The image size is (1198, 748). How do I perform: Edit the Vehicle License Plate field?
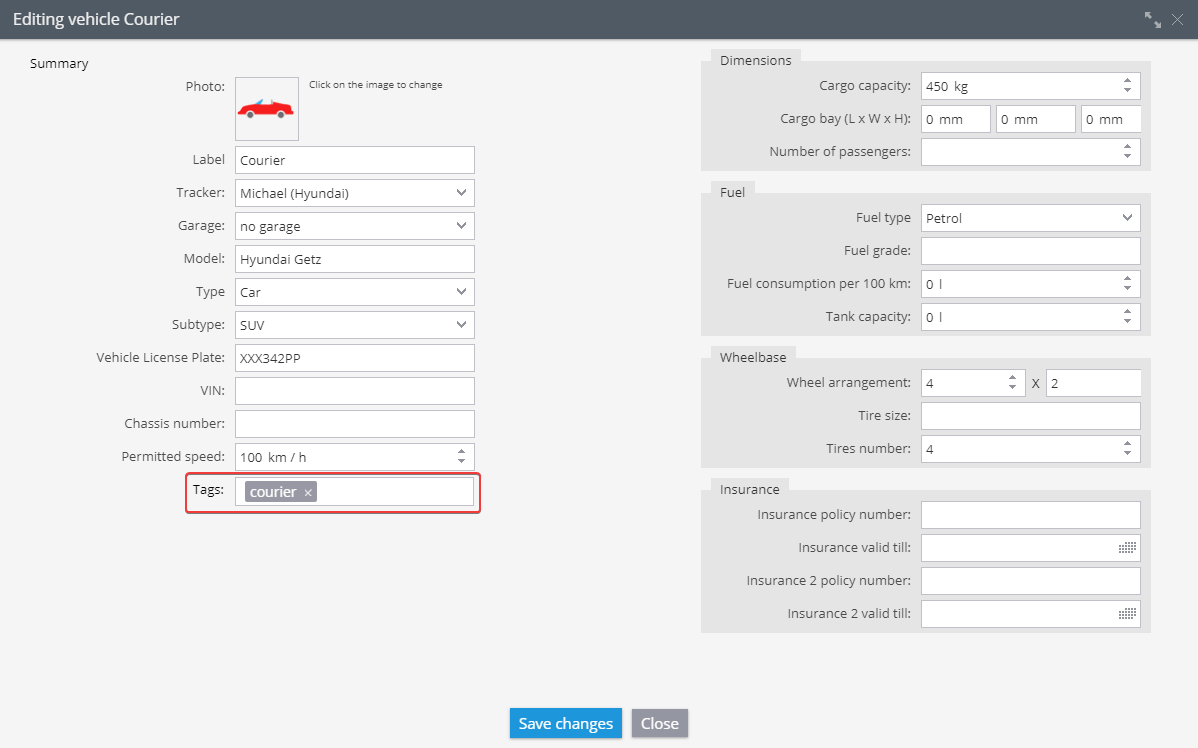pyautogui.click(x=355, y=358)
